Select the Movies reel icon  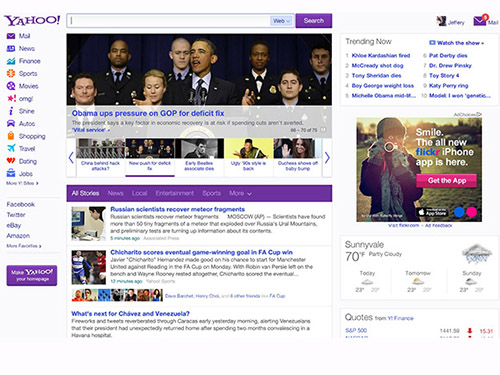pyautogui.click(x=11, y=86)
